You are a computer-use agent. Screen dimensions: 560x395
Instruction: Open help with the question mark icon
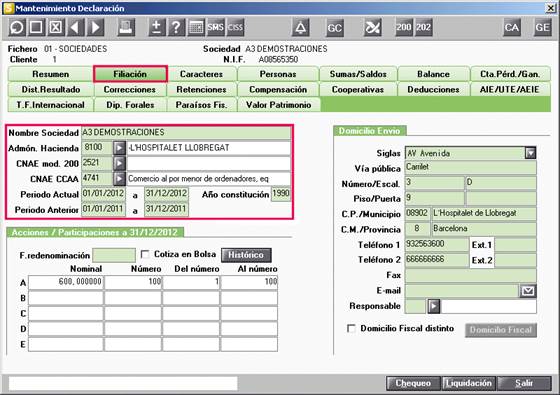(176, 27)
